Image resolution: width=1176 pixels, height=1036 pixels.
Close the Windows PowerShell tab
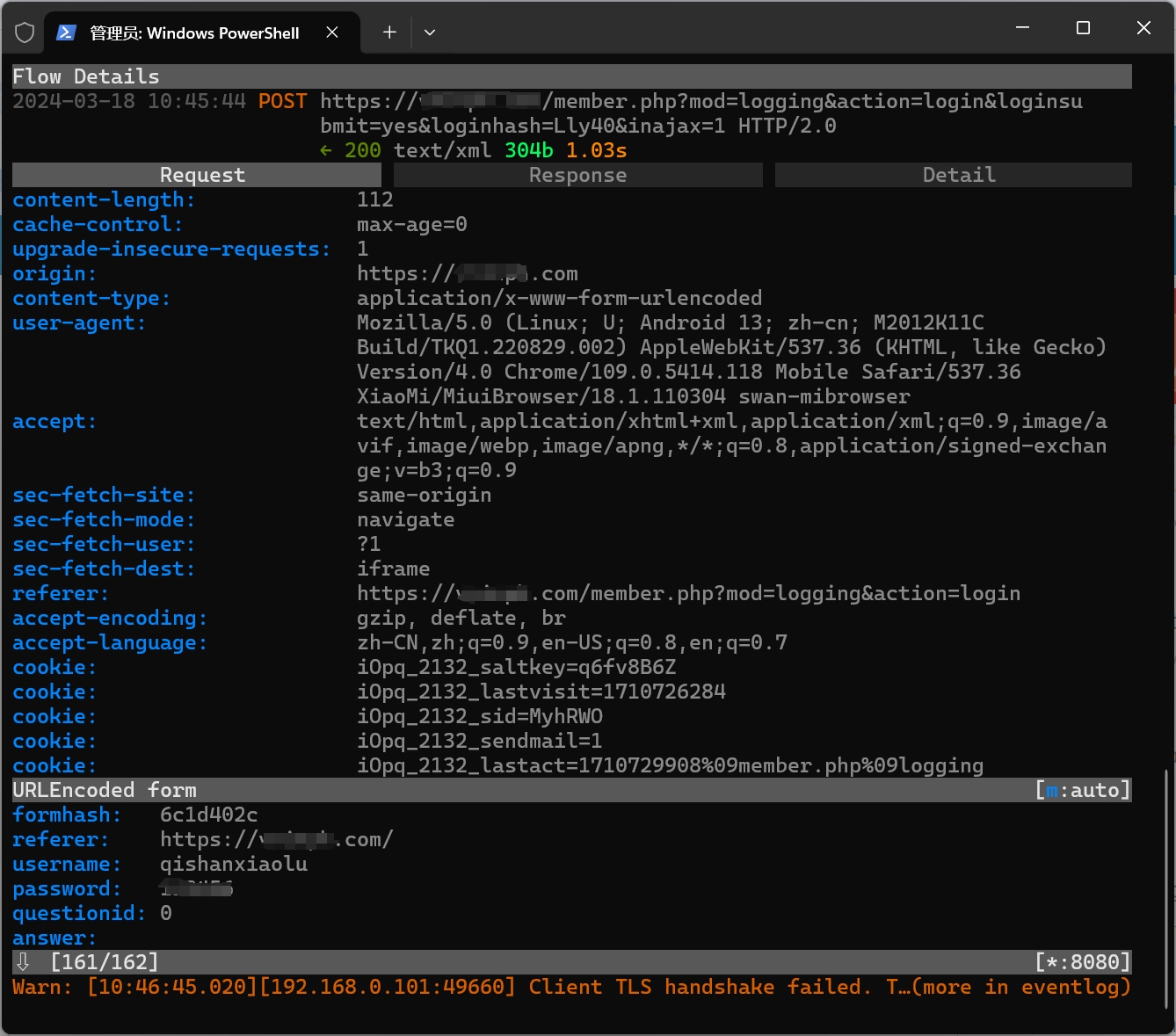pos(332,33)
